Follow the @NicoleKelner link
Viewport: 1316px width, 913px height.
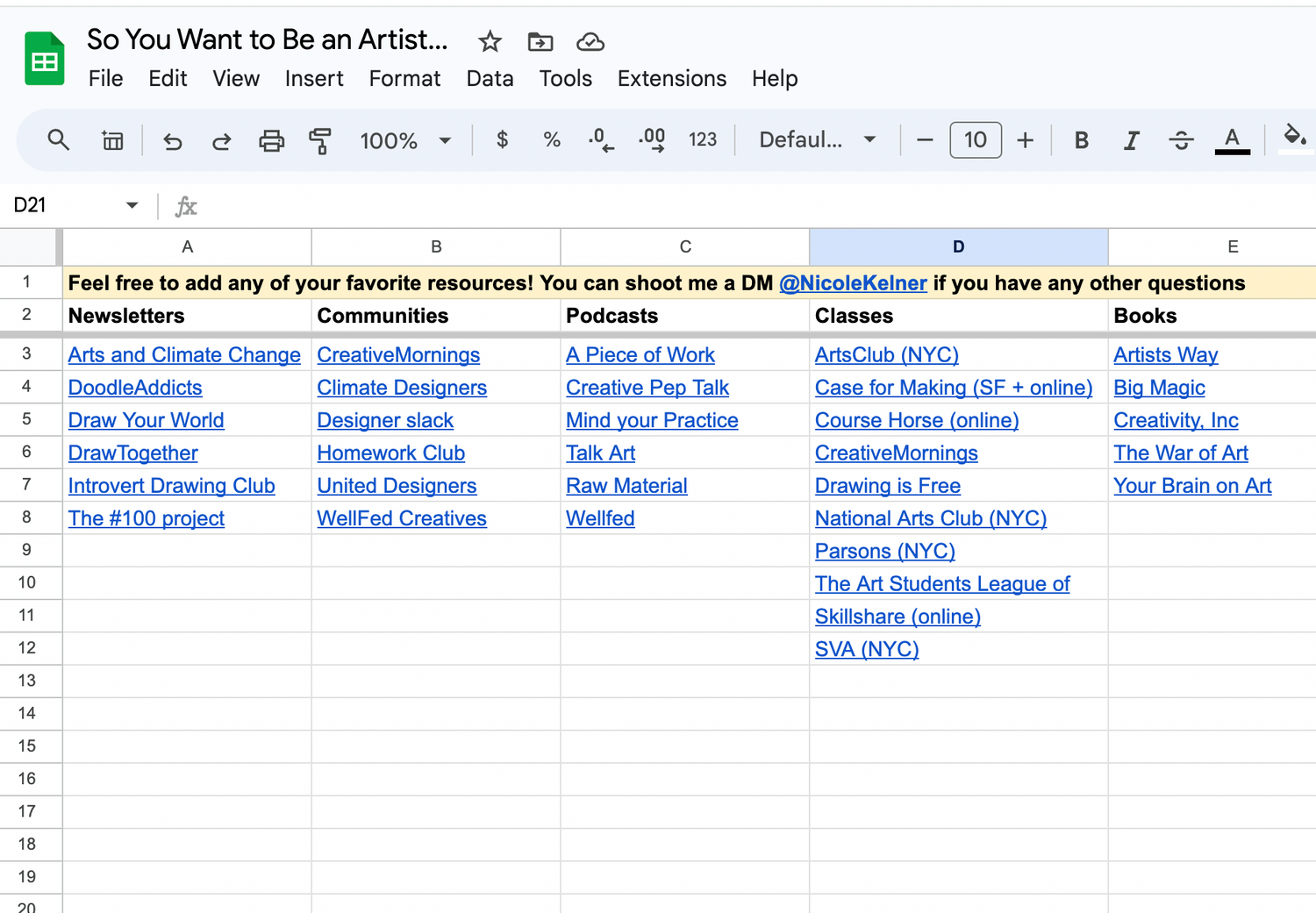(853, 283)
